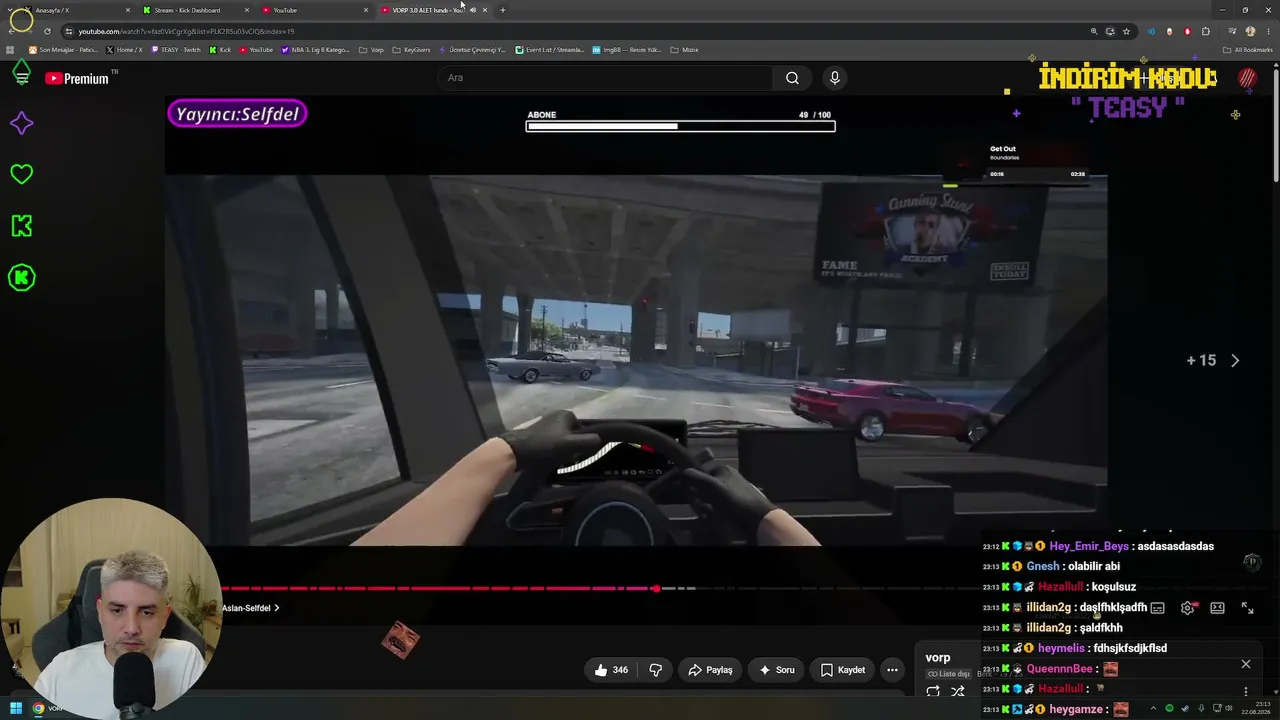
Task: Mute the VORP 3.0 tab audio
Action: 473,10
